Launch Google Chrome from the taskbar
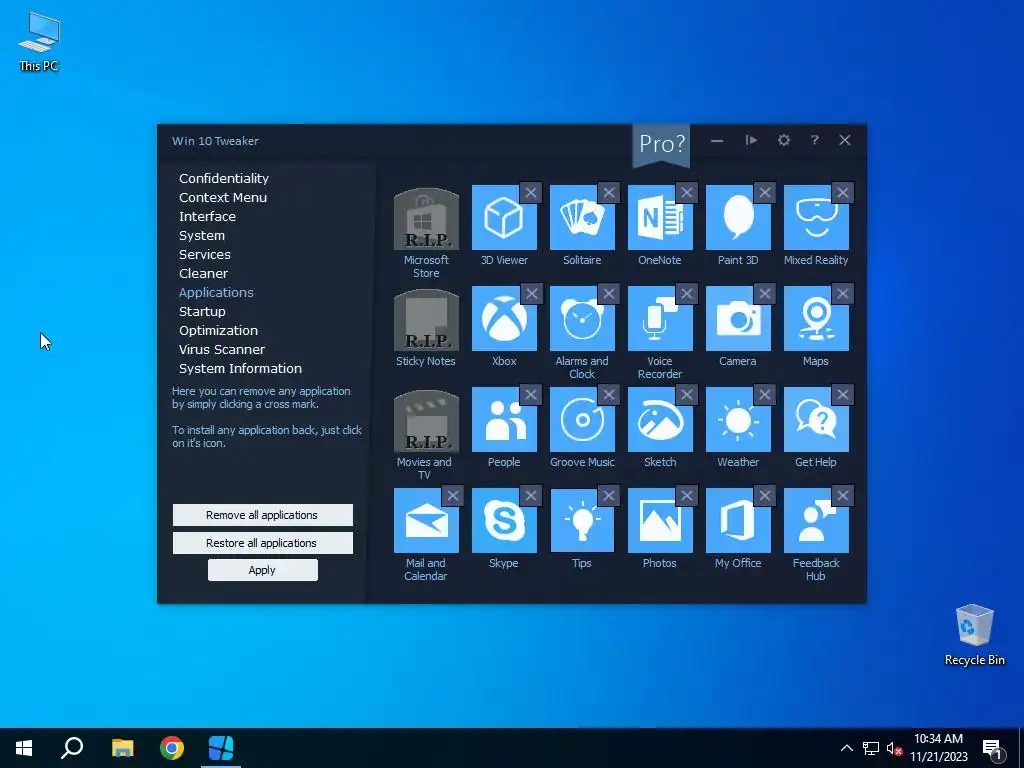Image resolution: width=1024 pixels, height=768 pixels. click(172, 748)
